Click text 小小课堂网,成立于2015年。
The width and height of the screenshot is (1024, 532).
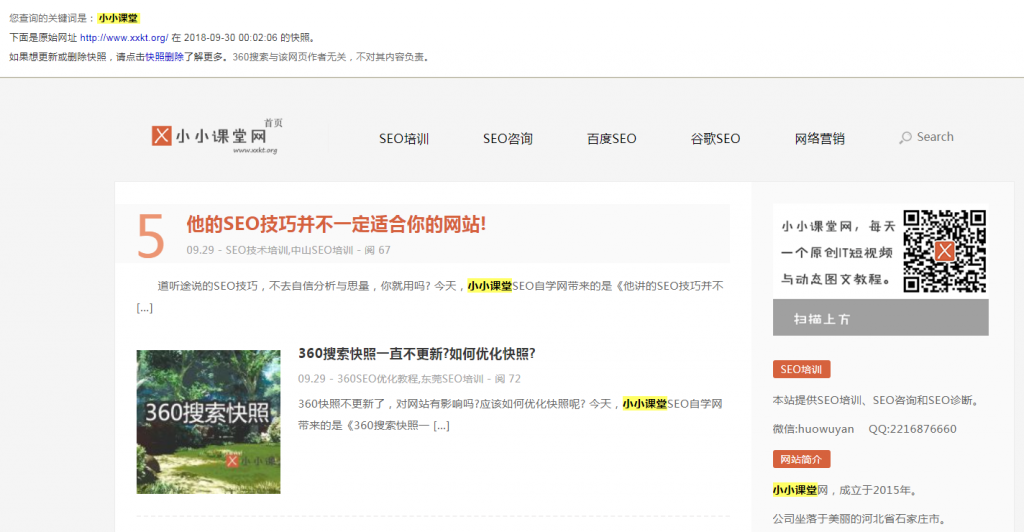[846, 490]
